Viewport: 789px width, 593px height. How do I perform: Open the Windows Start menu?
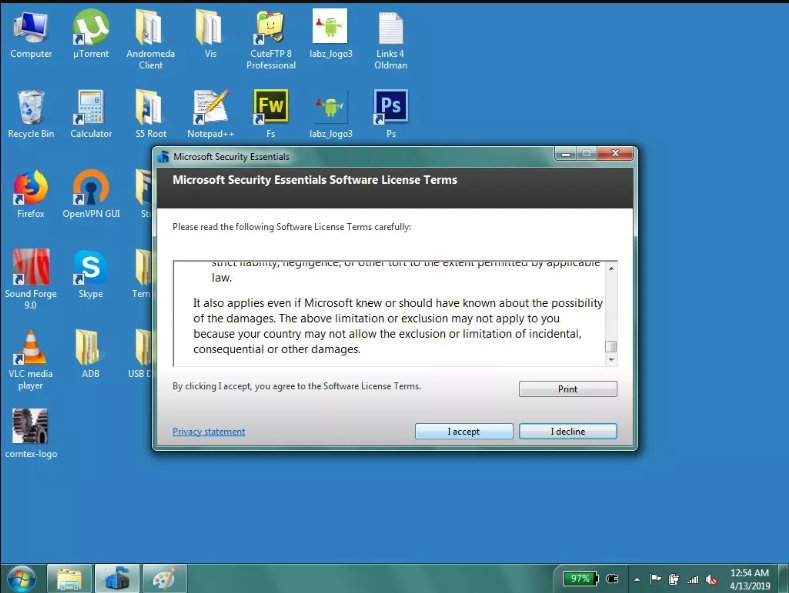21,579
